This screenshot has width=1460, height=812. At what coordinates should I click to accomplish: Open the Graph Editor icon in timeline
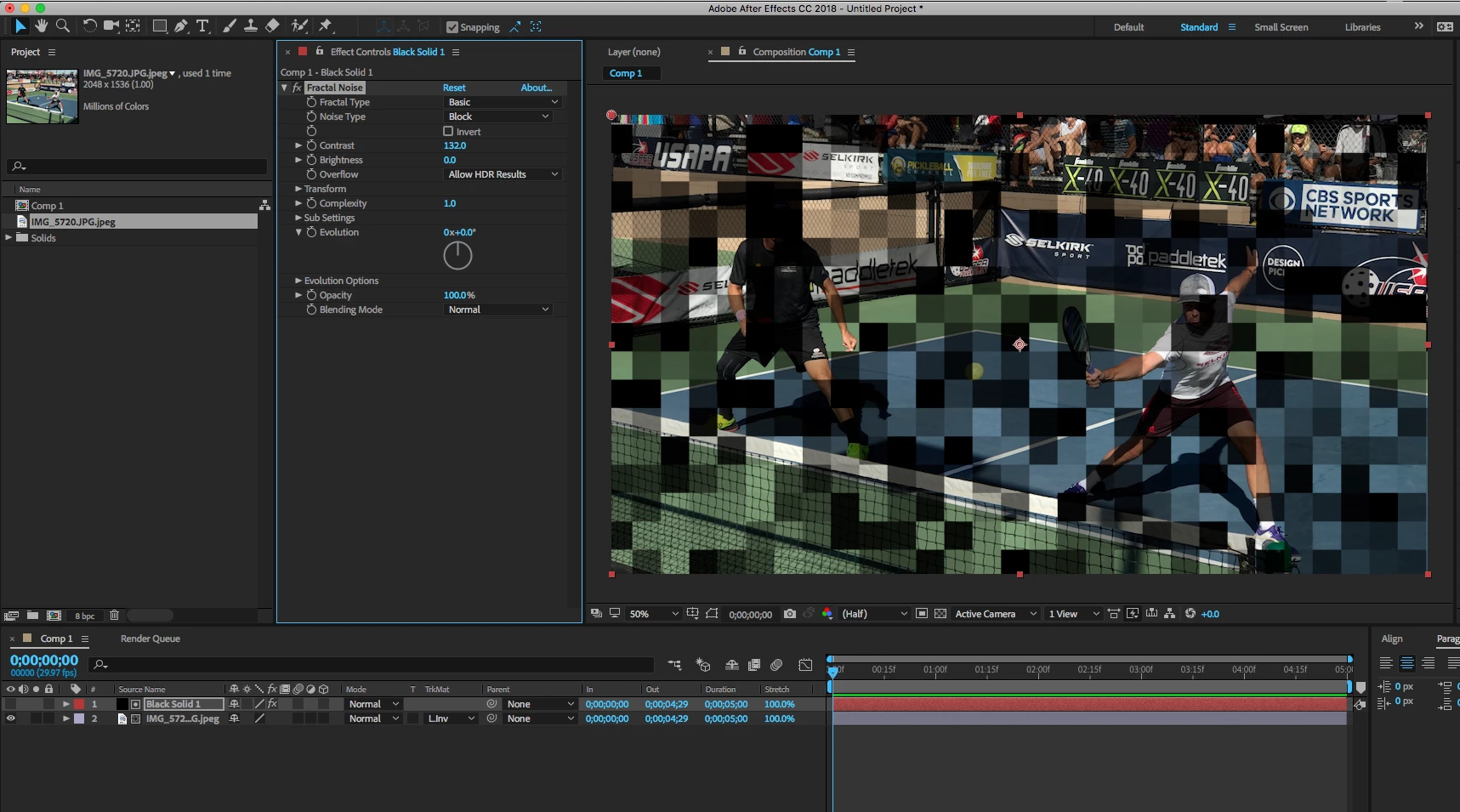(805, 665)
